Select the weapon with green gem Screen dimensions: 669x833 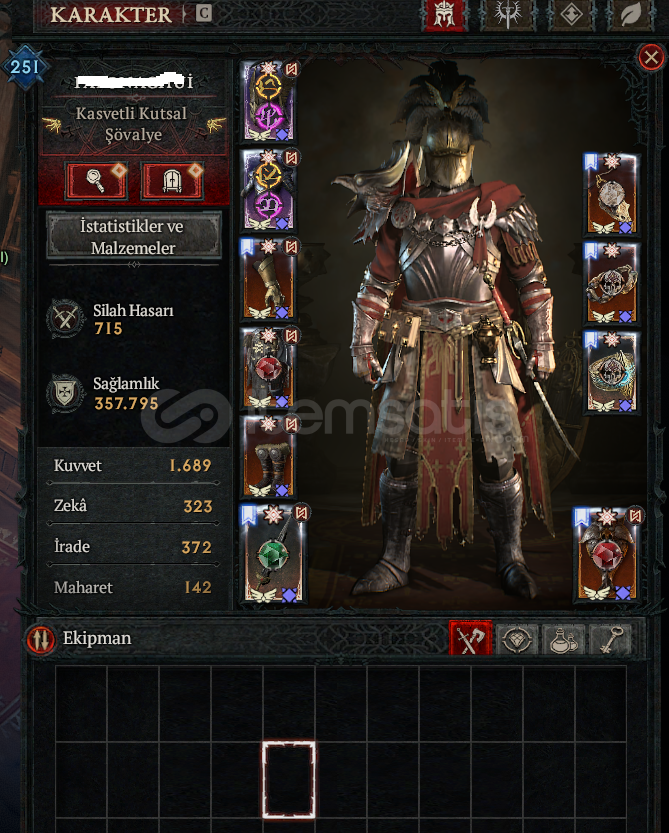point(273,554)
